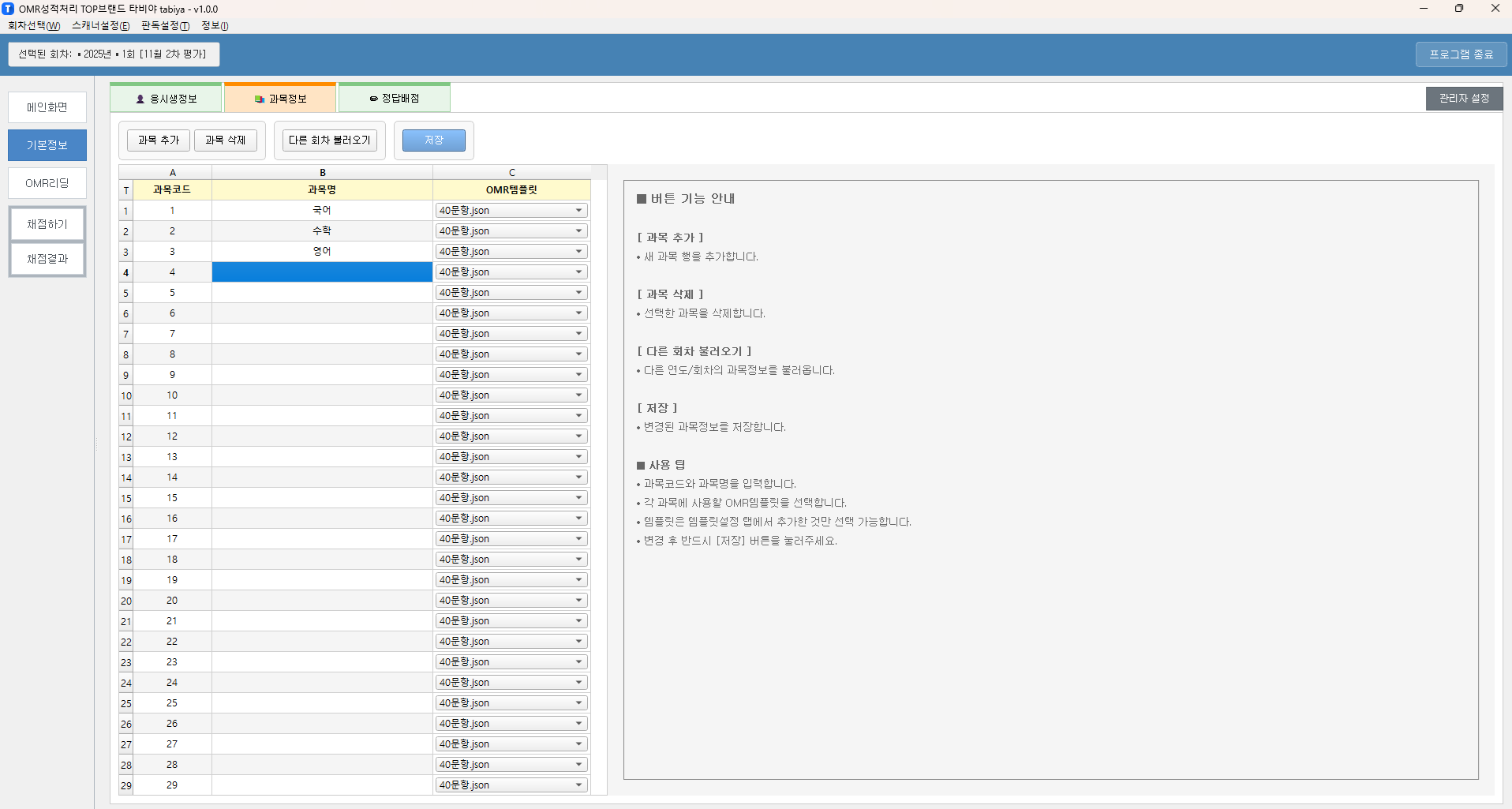Save subject info with 저장 button
The width and height of the screenshot is (1512, 809).
433,140
